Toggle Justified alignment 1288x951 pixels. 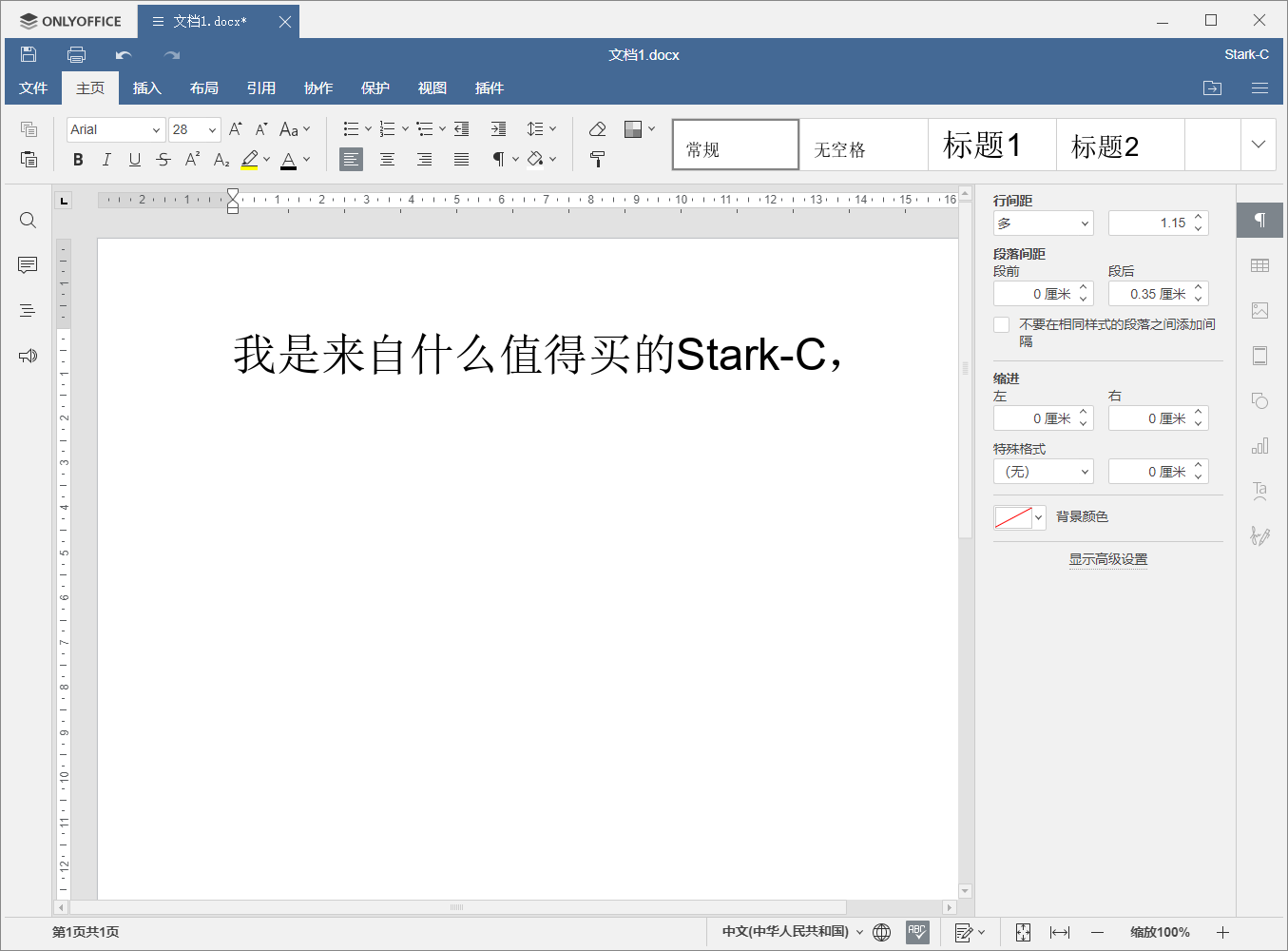coord(462,159)
